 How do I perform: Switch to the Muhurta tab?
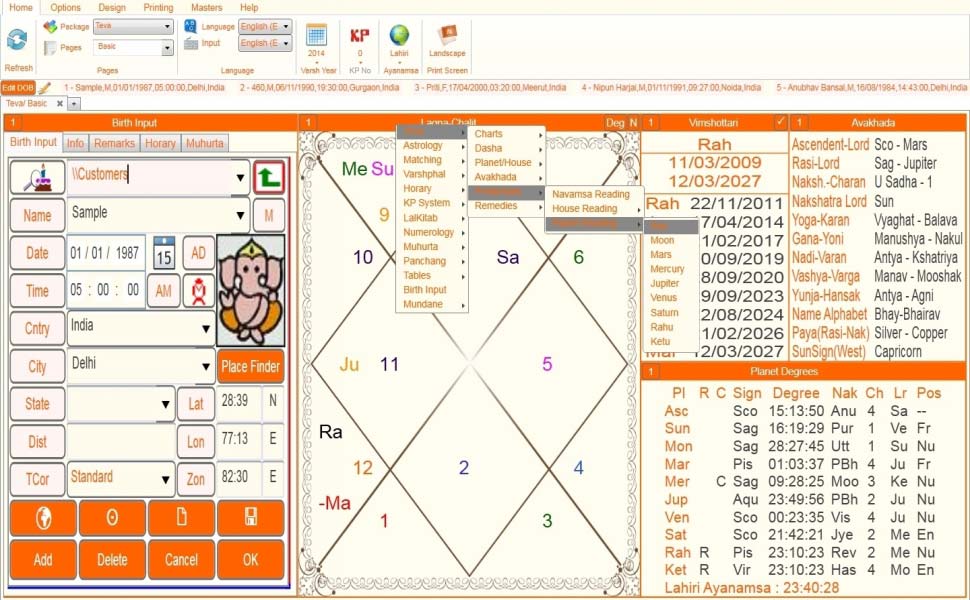[205, 143]
